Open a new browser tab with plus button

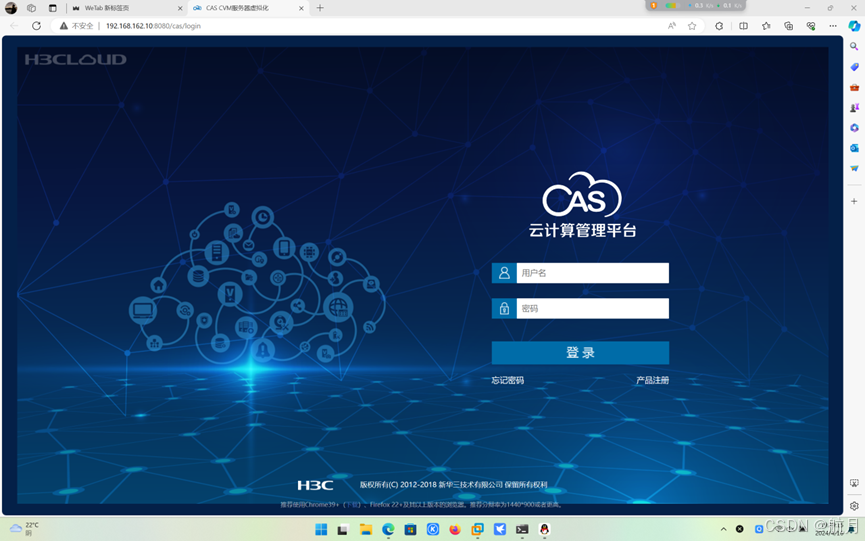coord(320,8)
